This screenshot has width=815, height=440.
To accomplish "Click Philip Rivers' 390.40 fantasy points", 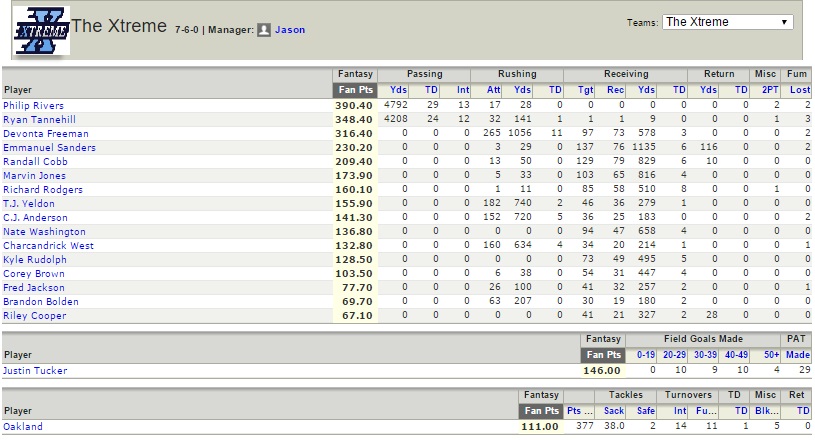I will click(x=354, y=105).
